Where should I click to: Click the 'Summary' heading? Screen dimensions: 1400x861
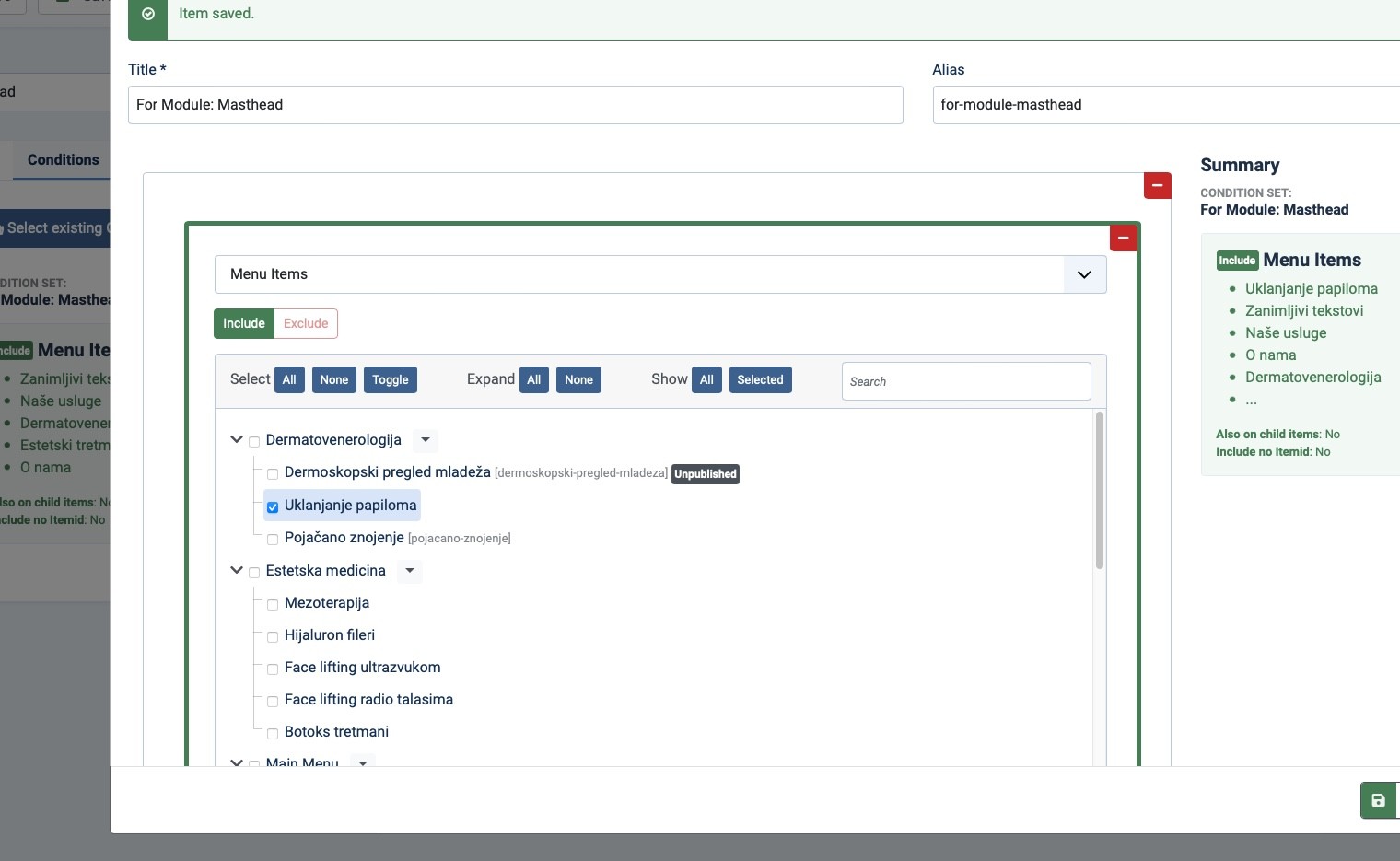(1240, 166)
